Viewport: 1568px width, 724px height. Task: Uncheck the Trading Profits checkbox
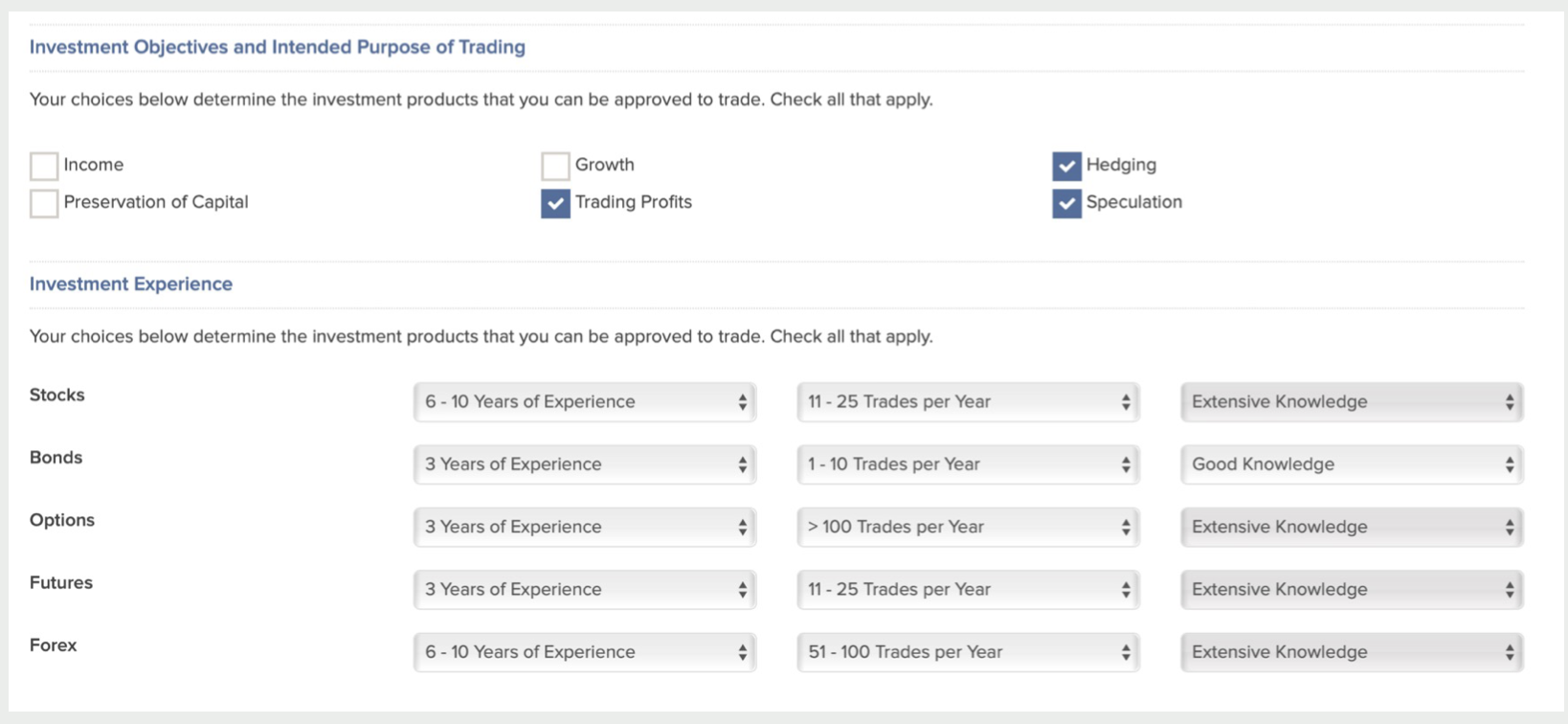click(555, 203)
